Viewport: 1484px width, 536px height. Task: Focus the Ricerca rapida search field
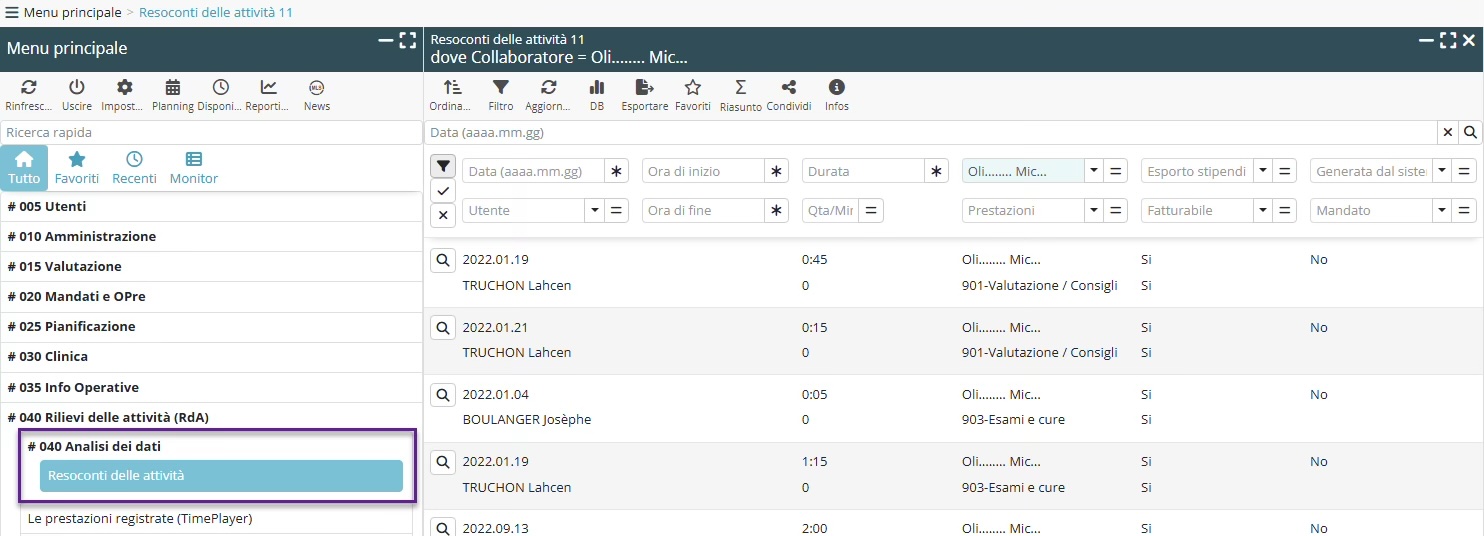click(211, 132)
